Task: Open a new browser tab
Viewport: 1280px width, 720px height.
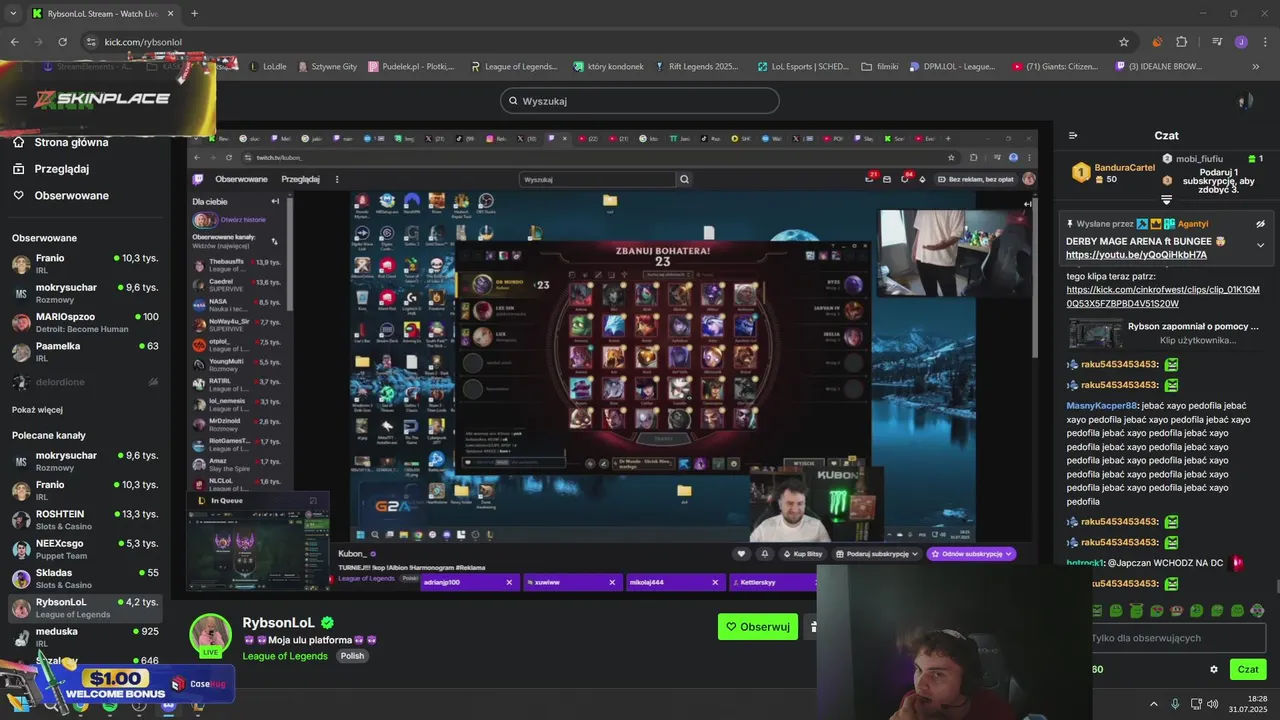Action: pyautogui.click(x=194, y=13)
